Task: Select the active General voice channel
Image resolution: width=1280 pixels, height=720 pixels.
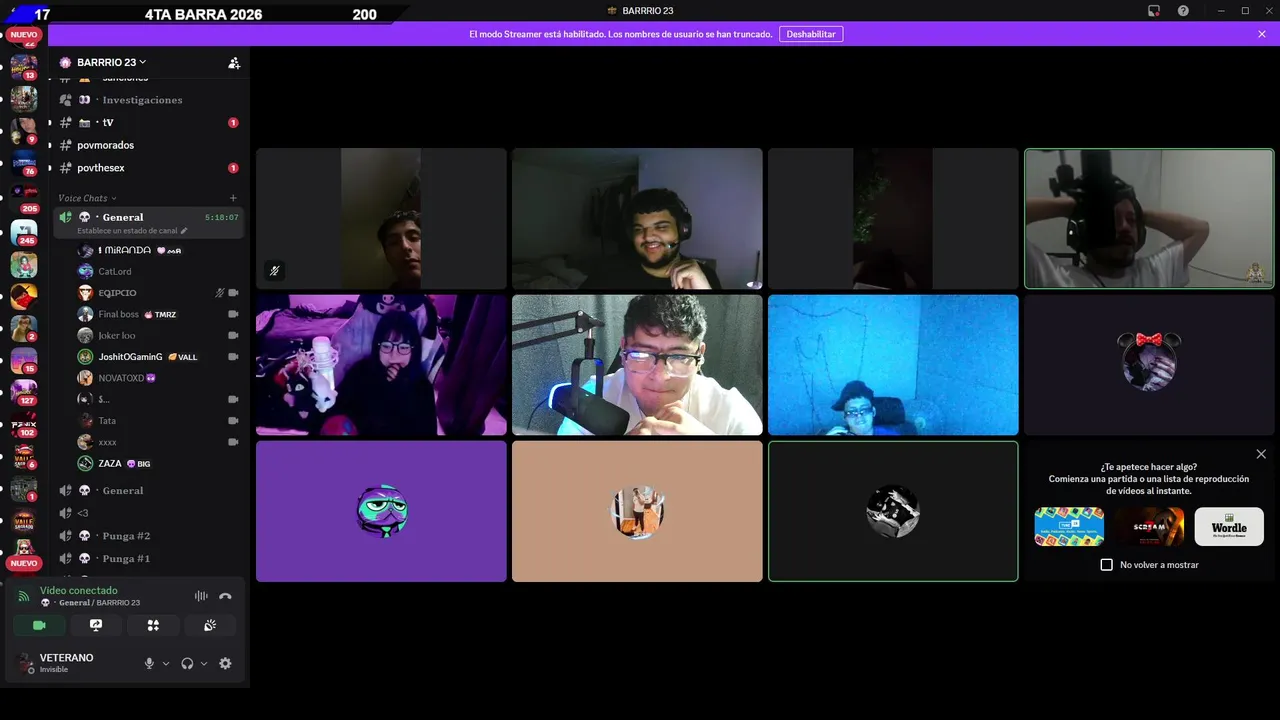Action: [147, 222]
